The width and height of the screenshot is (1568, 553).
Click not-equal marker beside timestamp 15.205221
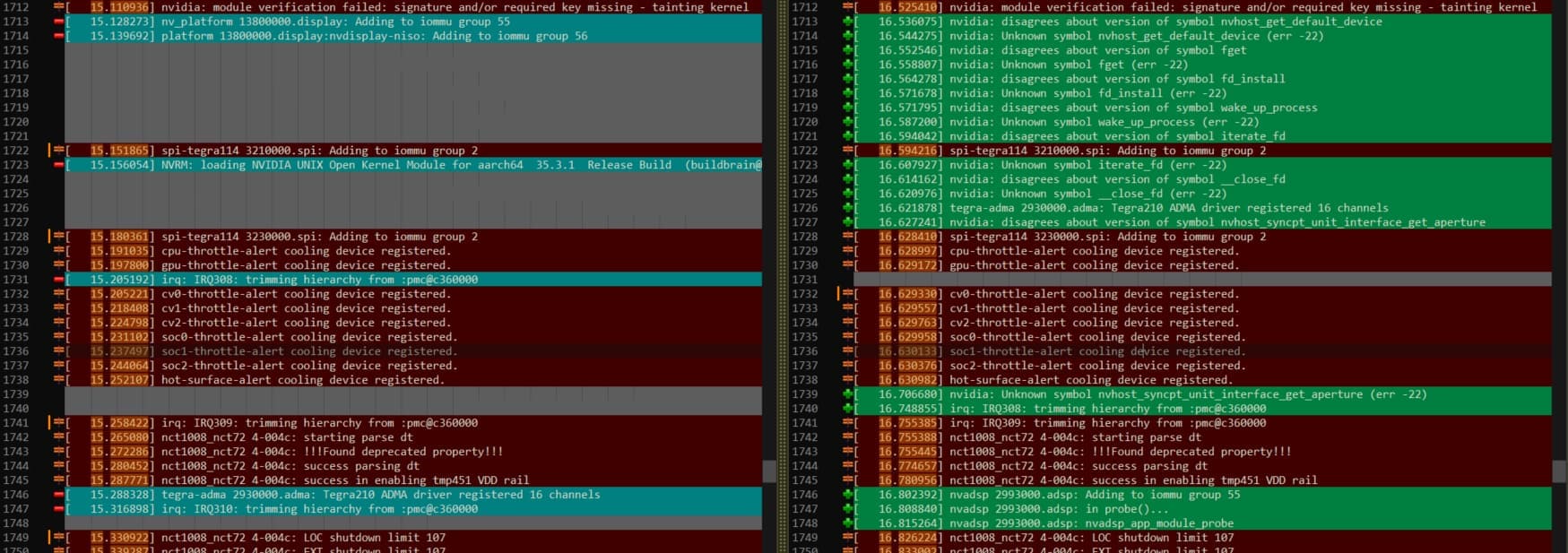[x=58, y=294]
